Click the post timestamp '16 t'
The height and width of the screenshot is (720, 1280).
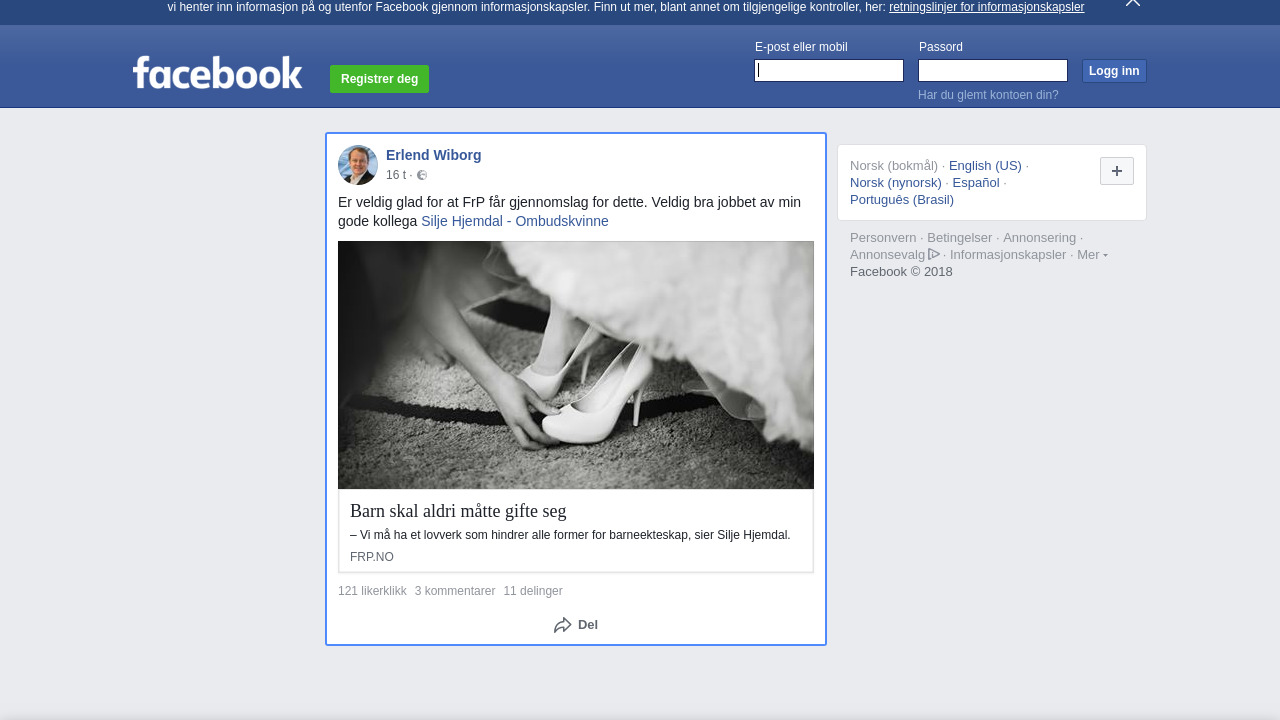pyautogui.click(x=396, y=175)
